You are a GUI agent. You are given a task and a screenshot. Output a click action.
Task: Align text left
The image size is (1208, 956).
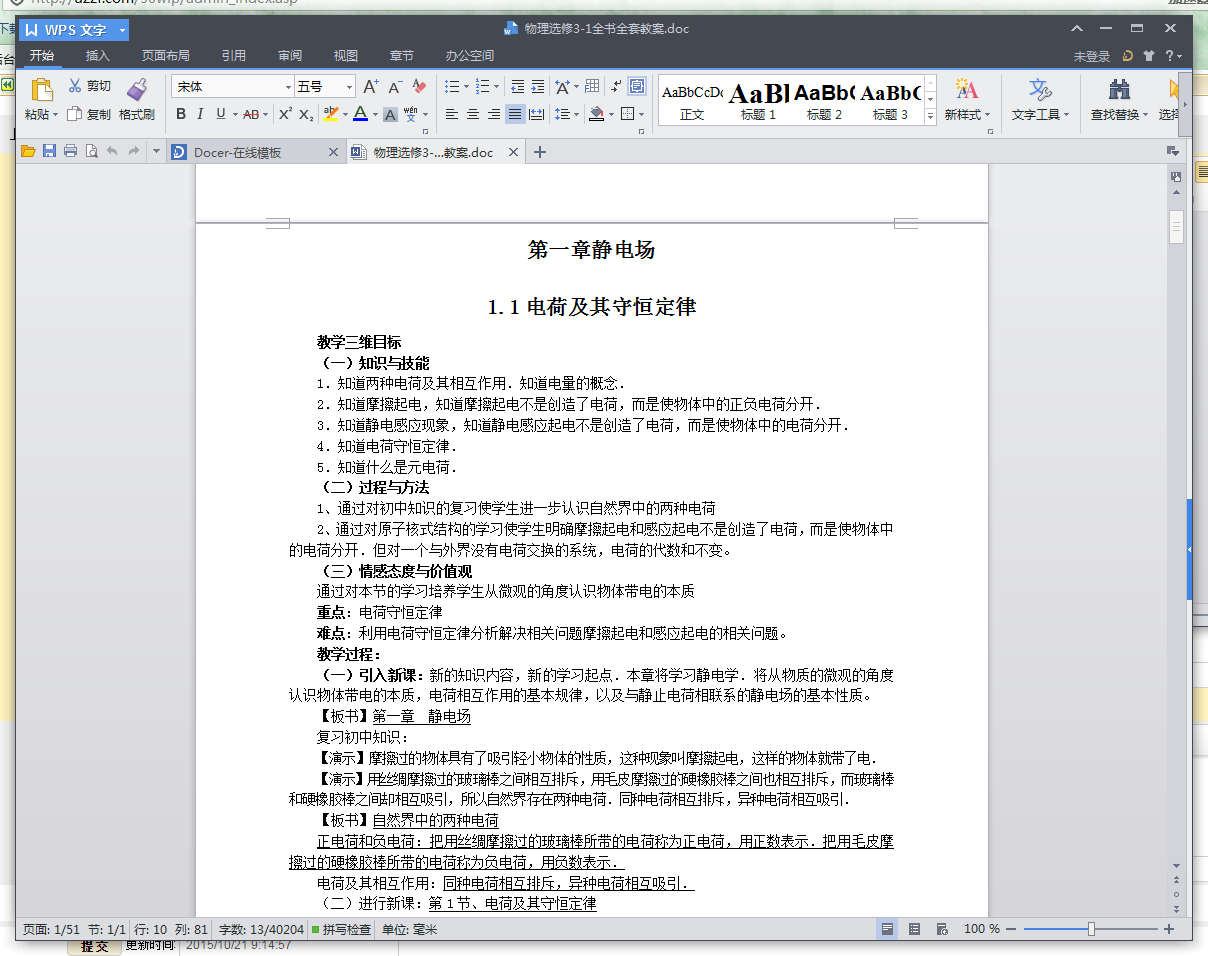coord(452,115)
